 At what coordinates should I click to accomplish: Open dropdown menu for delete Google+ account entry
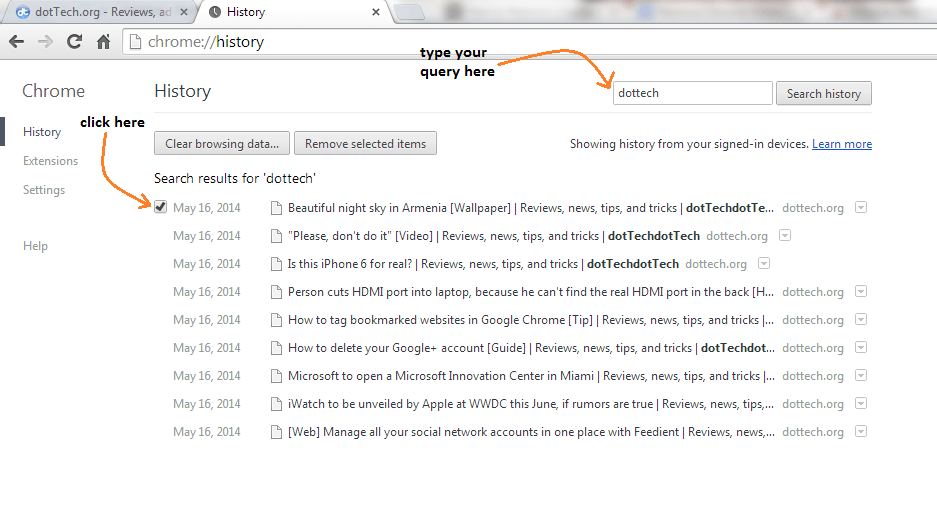tap(861, 347)
